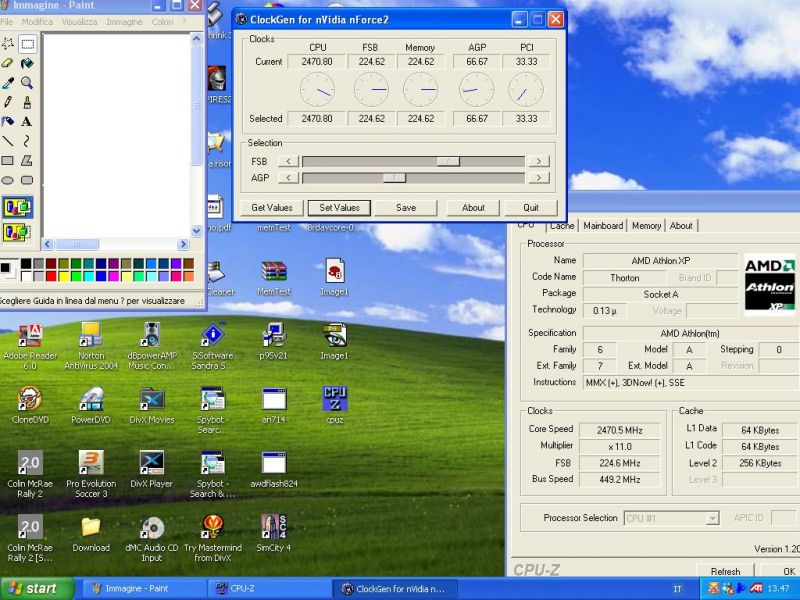Click the Paint canvas vertical scrollbar down arrow
Screen dimensions: 800x600
coord(196,231)
